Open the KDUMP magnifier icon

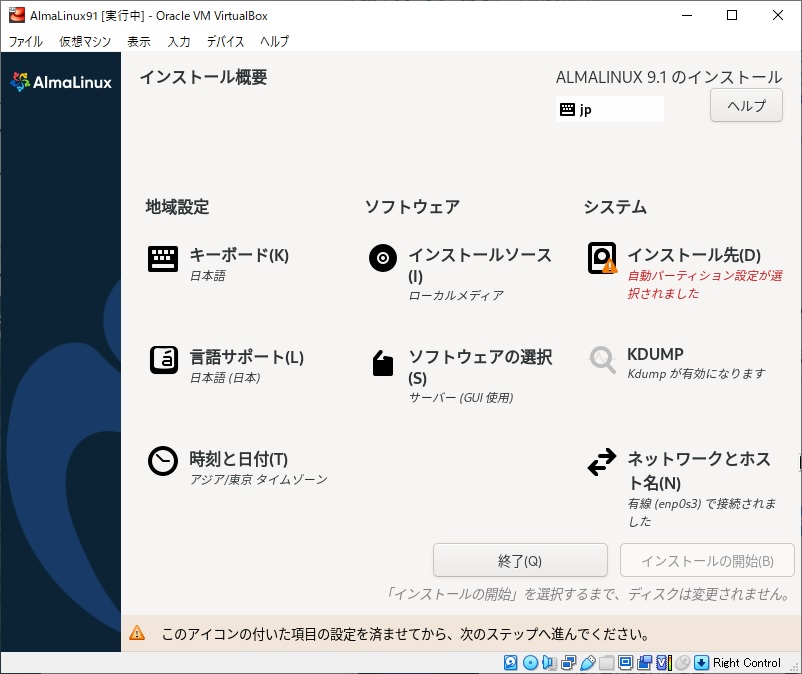603,360
